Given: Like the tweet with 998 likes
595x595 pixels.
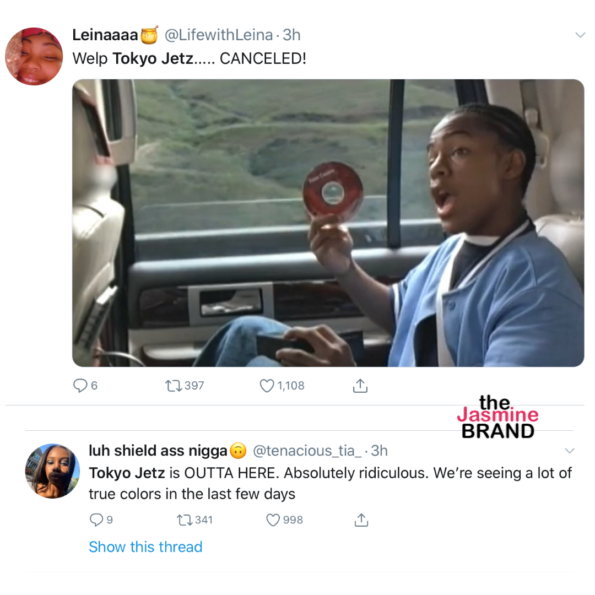Looking at the screenshot, I should (x=273, y=520).
